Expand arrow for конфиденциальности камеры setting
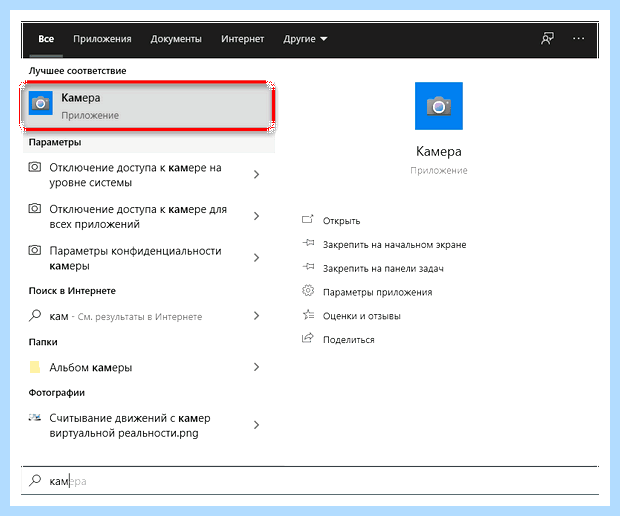The height and width of the screenshot is (516, 620). click(256, 257)
